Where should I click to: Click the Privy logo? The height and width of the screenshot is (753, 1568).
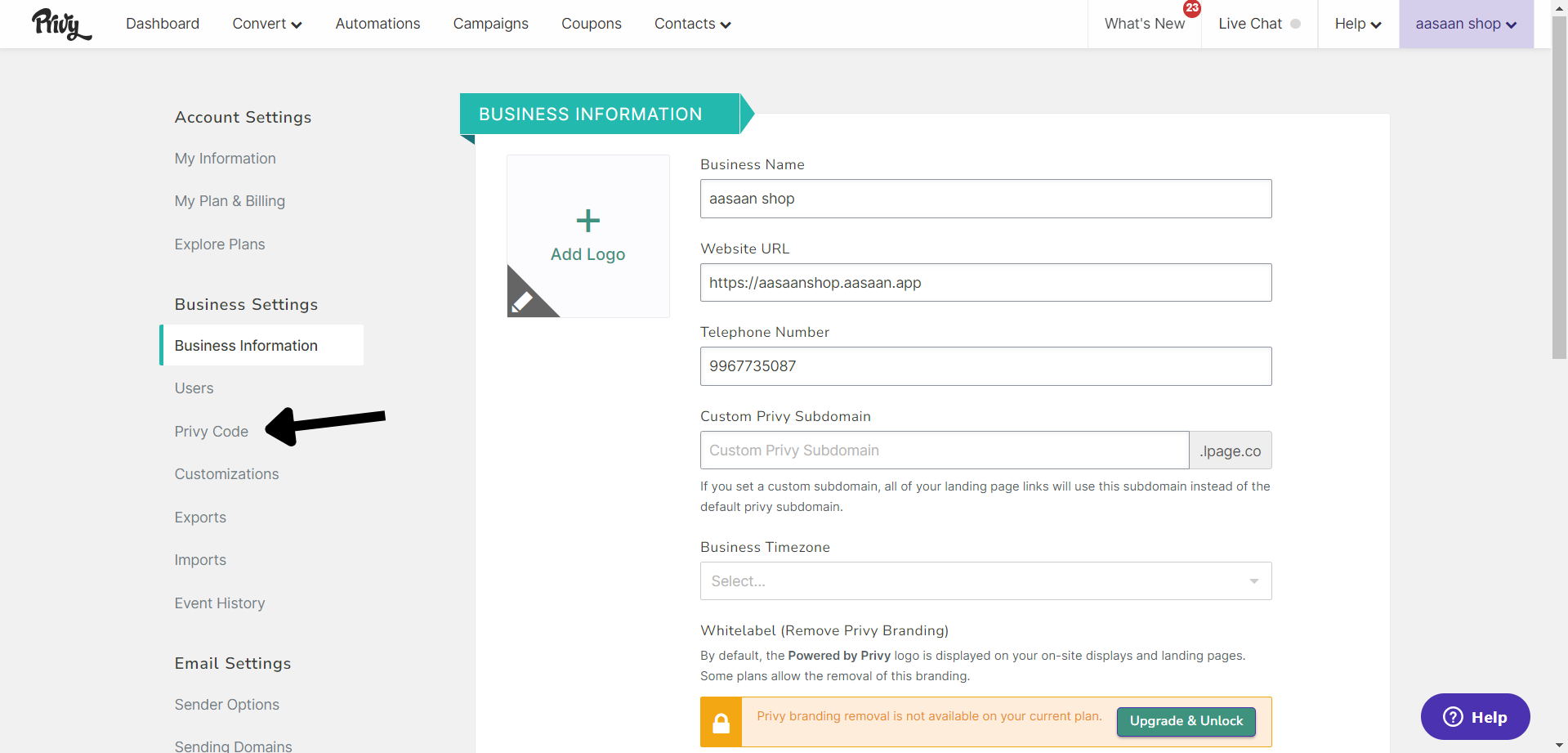coord(61,24)
